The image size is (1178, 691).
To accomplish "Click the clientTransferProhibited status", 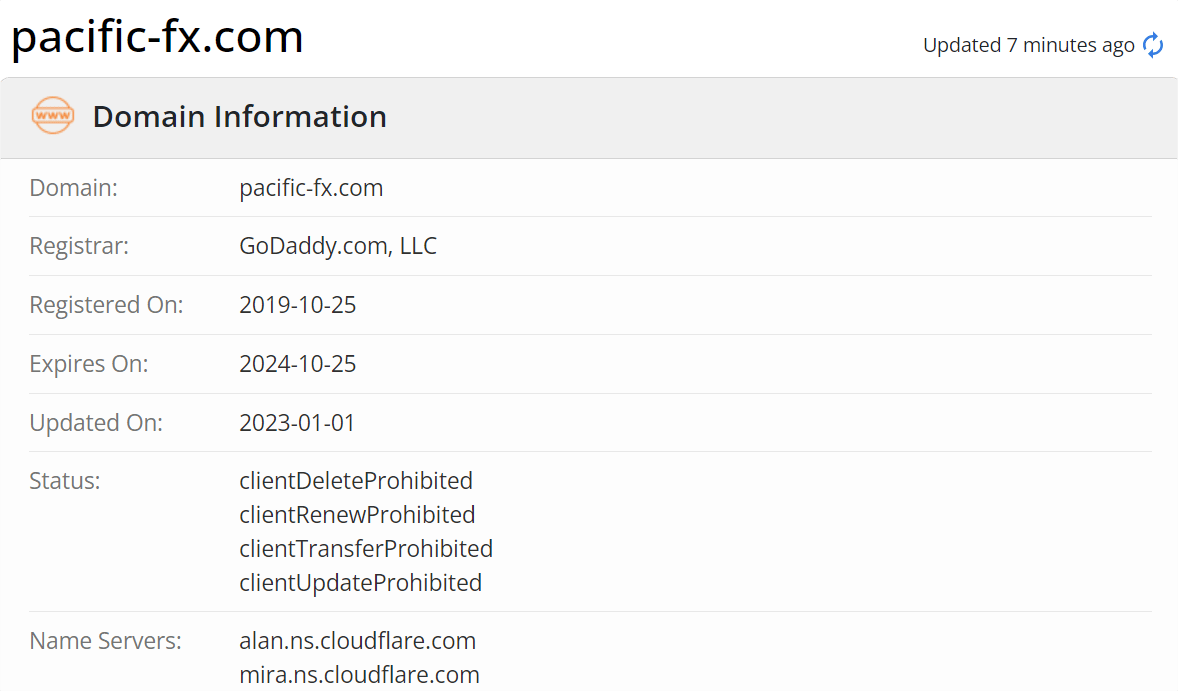I will pos(366,548).
